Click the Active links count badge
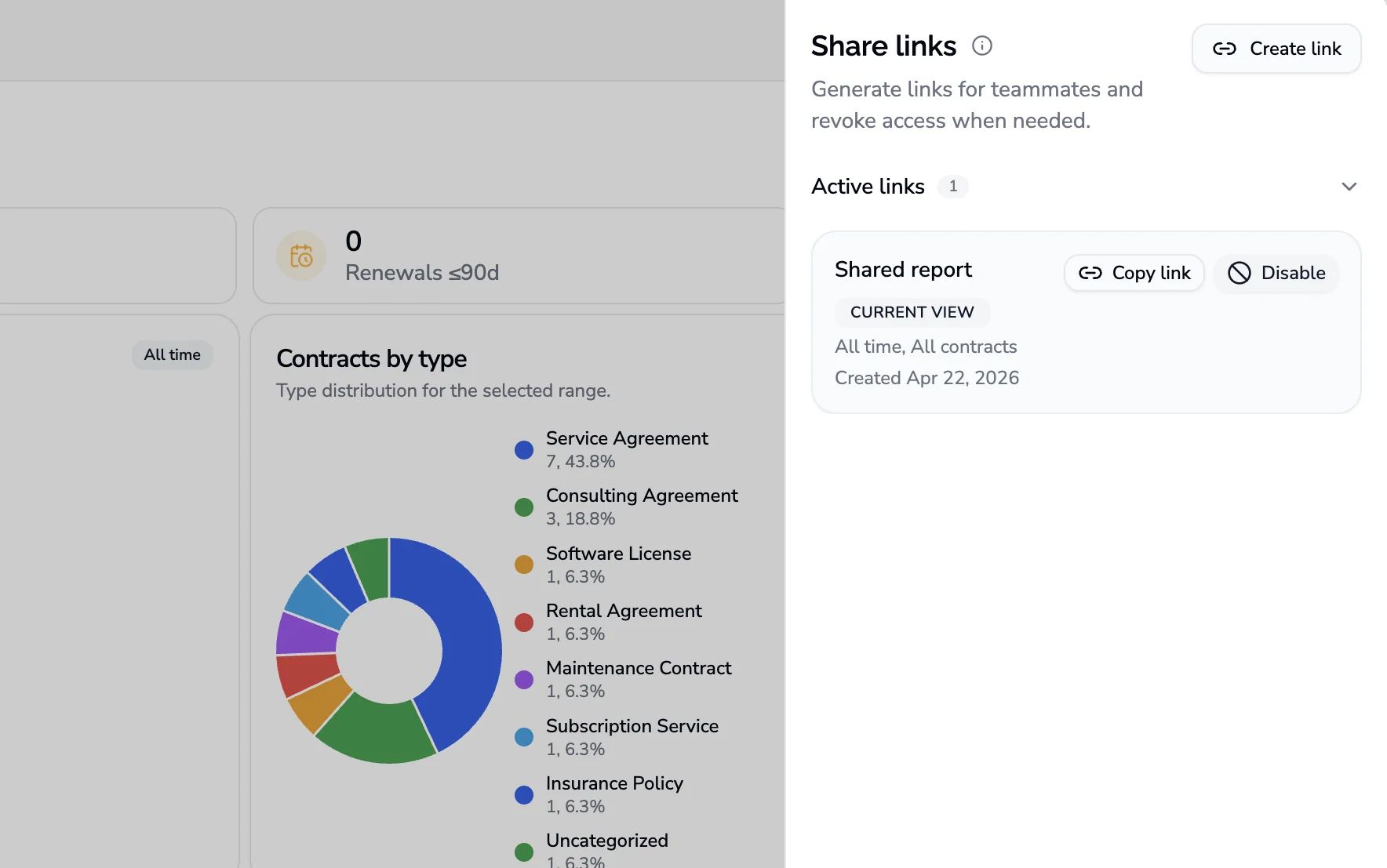 (953, 187)
